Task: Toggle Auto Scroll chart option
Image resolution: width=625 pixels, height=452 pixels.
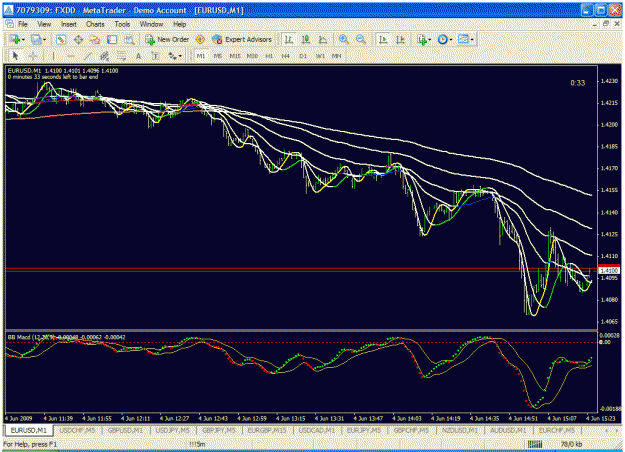Action: coord(383,39)
